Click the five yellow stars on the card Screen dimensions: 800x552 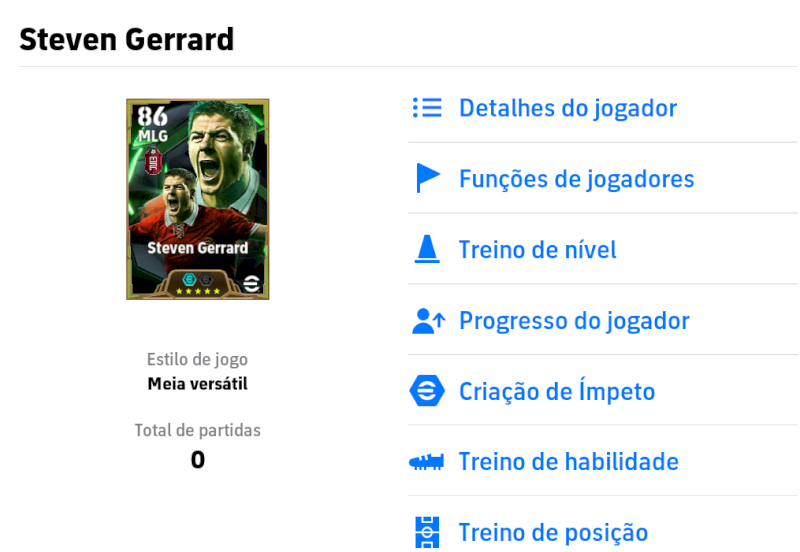197,291
